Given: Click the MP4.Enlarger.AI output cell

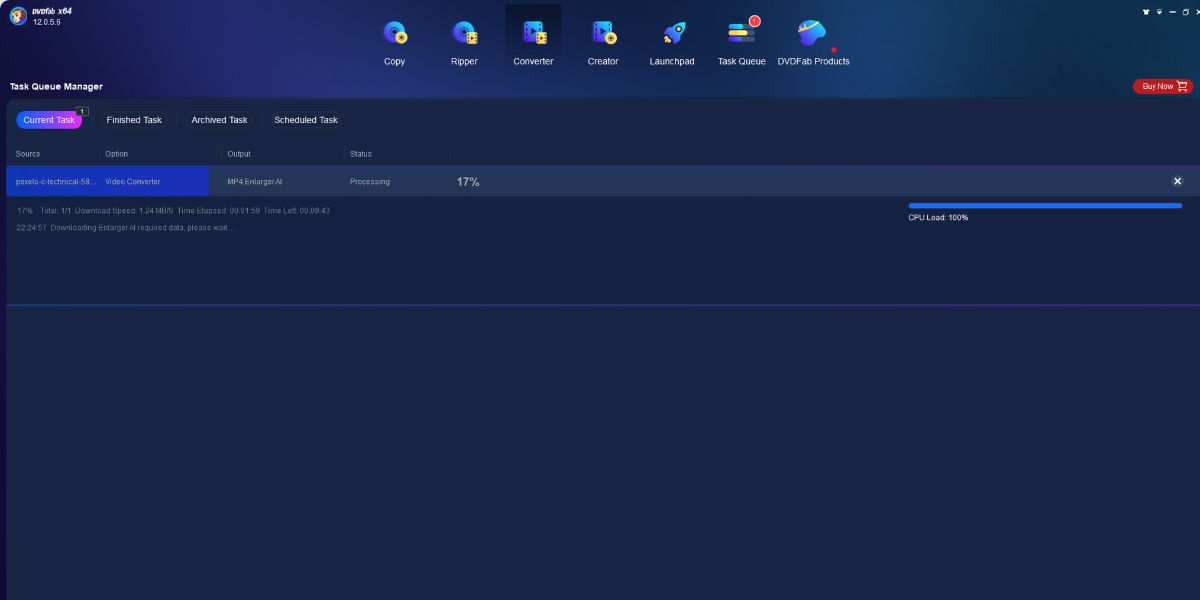Looking at the screenshot, I should 255,182.
